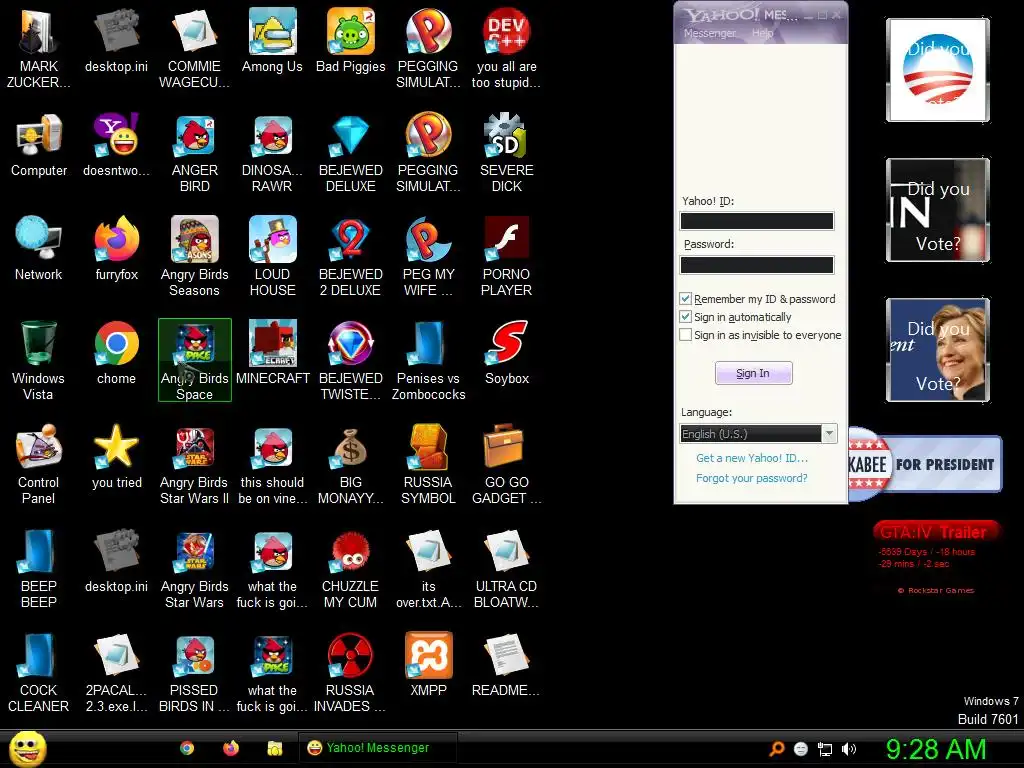
Task: Click the network tray icon
Action: (825, 749)
